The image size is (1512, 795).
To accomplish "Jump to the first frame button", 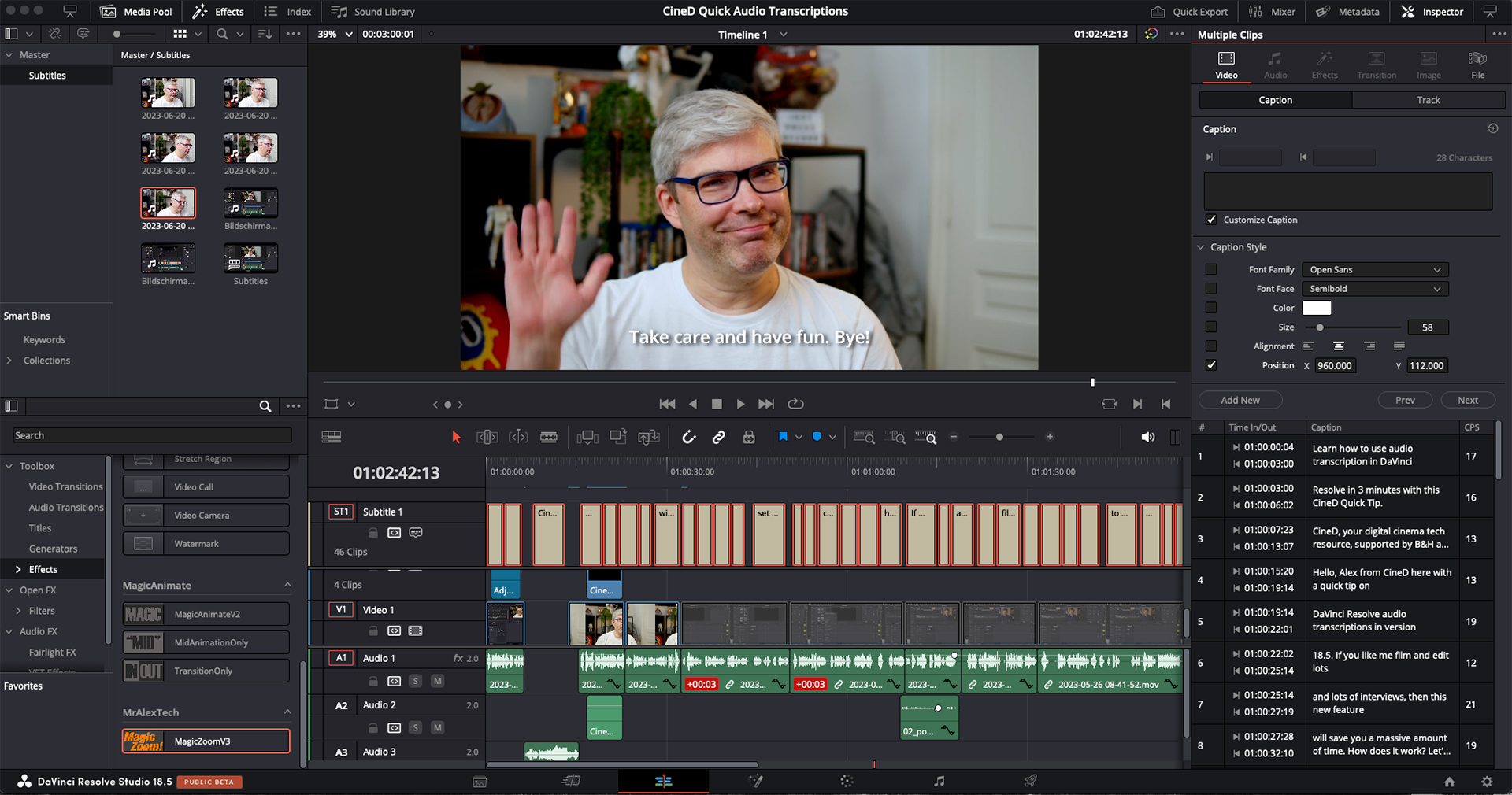I will [x=667, y=404].
